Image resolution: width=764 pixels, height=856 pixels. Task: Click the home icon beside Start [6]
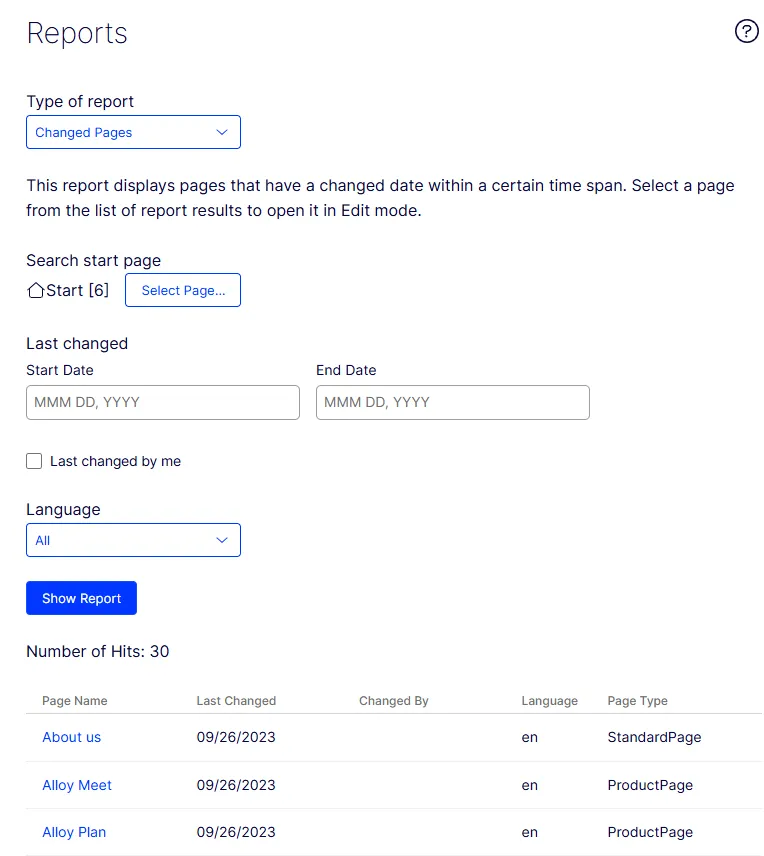tap(35, 290)
